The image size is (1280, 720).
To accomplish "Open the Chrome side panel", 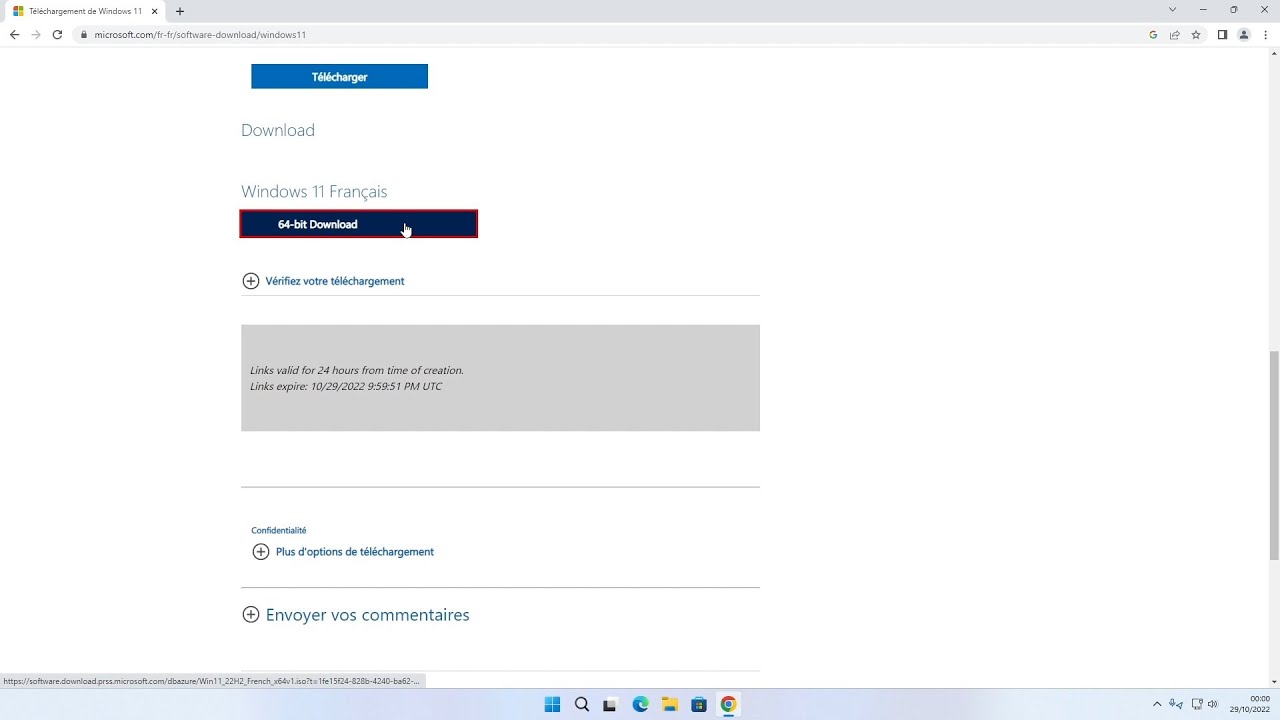I will click(1222, 35).
